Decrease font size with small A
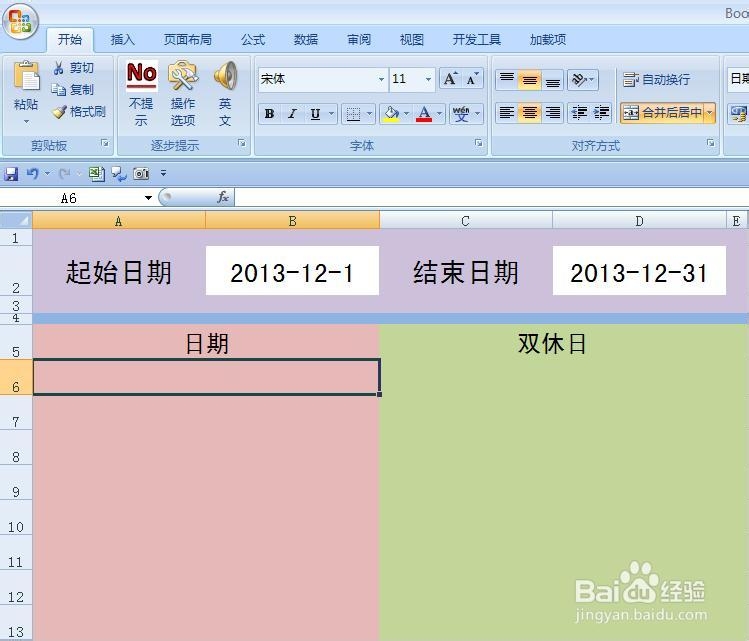Image resolution: width=749 pixels, height=641 pixels. (472, 79)
